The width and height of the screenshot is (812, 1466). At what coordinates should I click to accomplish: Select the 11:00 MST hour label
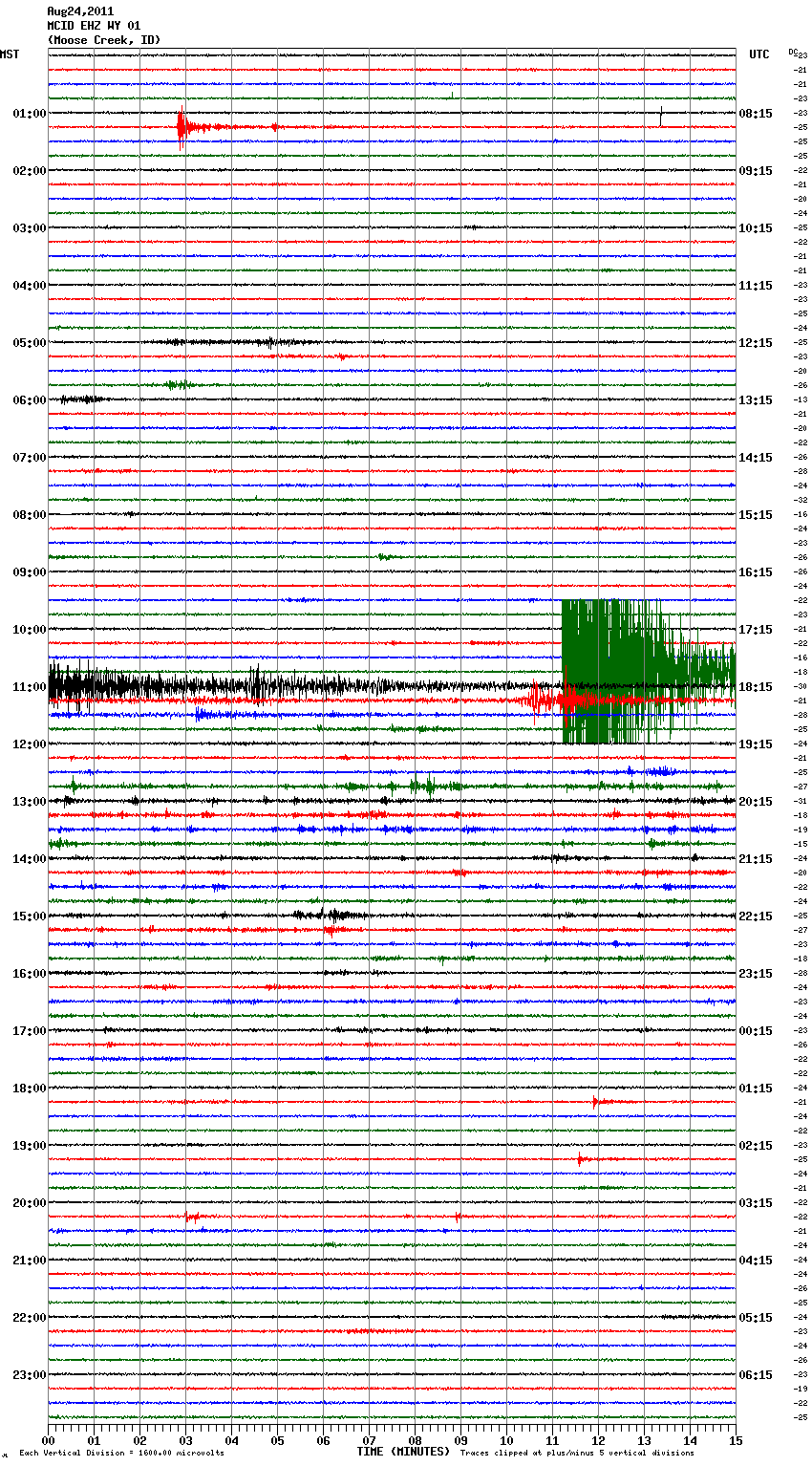pos(29,687)
